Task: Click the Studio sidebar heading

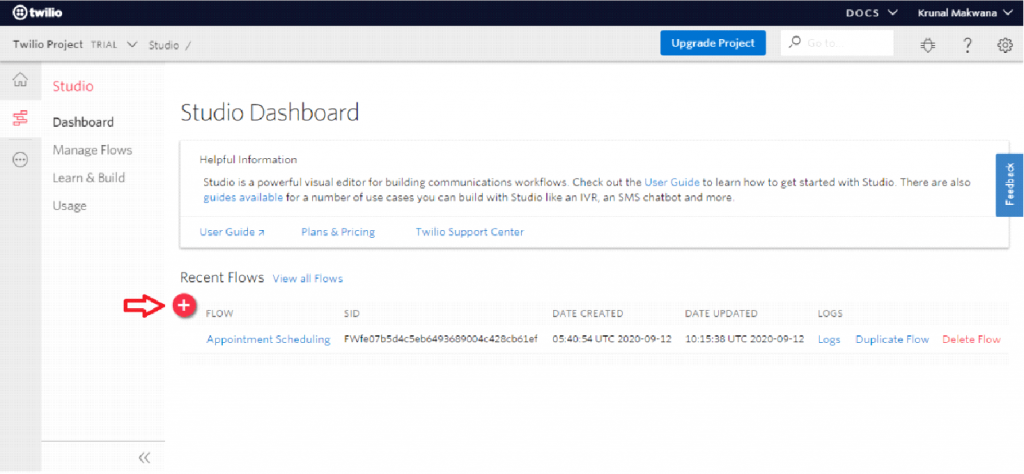Action: [x=73, y=86]
